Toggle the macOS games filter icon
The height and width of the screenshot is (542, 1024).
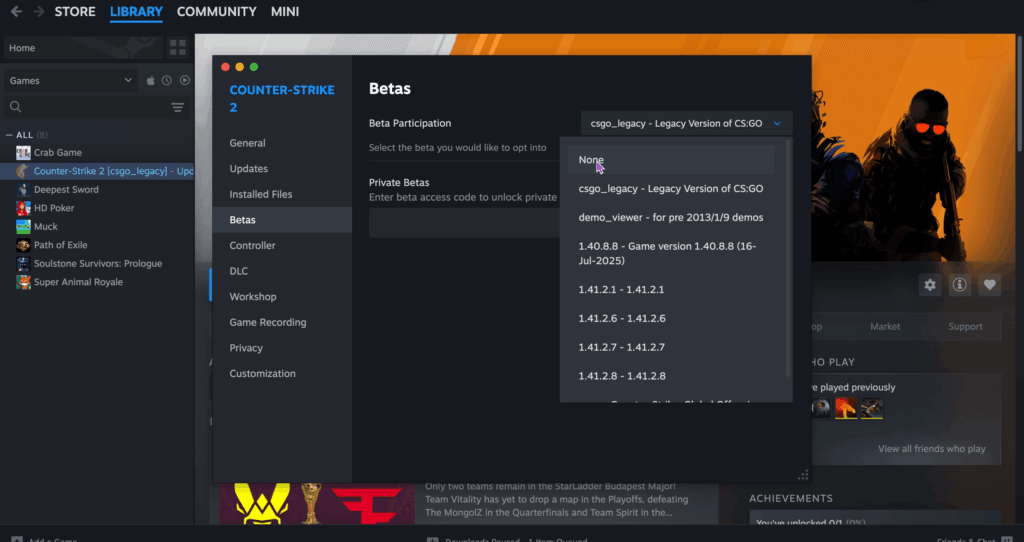coord(151,80)
